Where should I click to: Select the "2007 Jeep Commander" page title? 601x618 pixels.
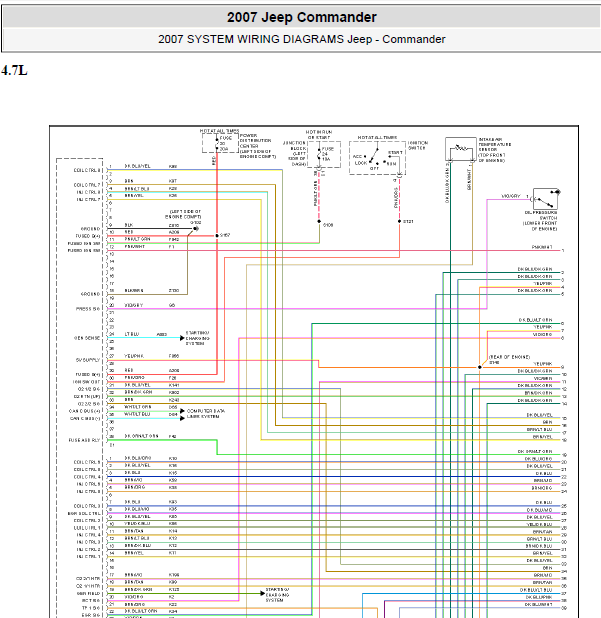tap(301, 17)
